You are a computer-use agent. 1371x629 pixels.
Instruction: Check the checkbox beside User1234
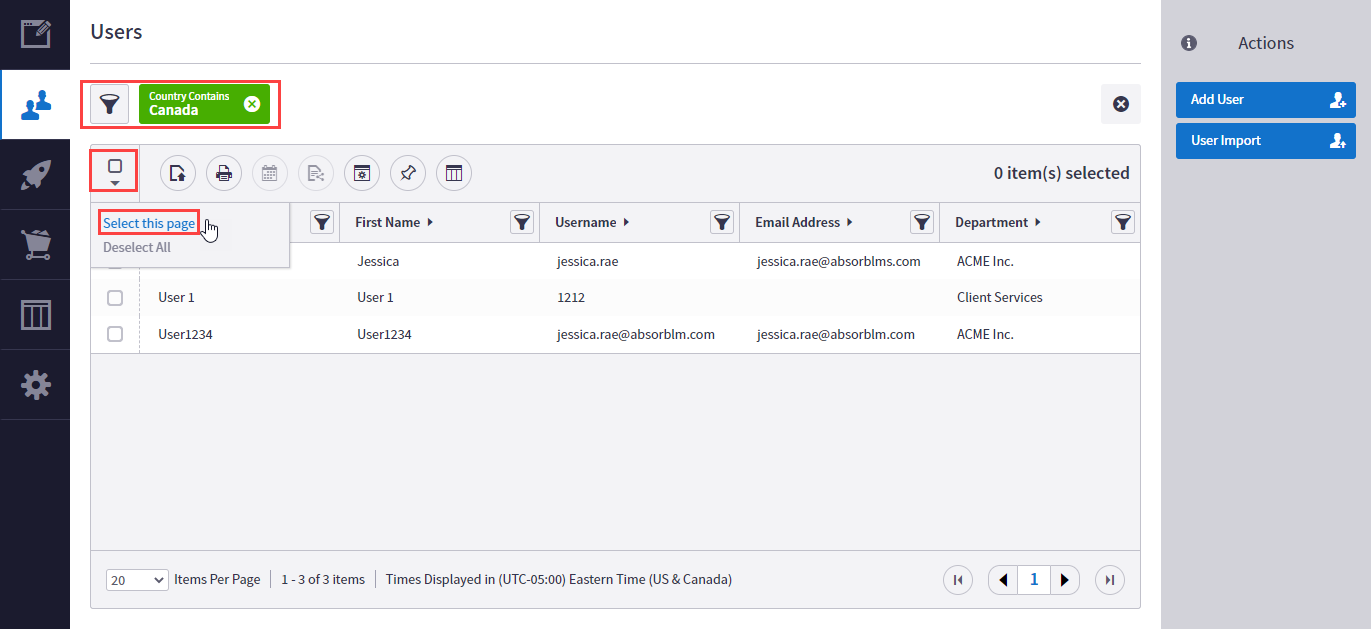coord(114,333)
